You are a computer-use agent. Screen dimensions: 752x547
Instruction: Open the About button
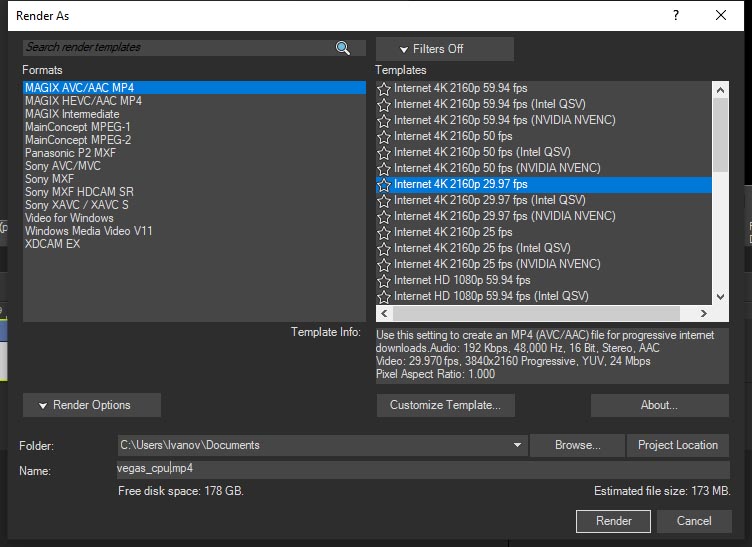click(x=659, y=405)
